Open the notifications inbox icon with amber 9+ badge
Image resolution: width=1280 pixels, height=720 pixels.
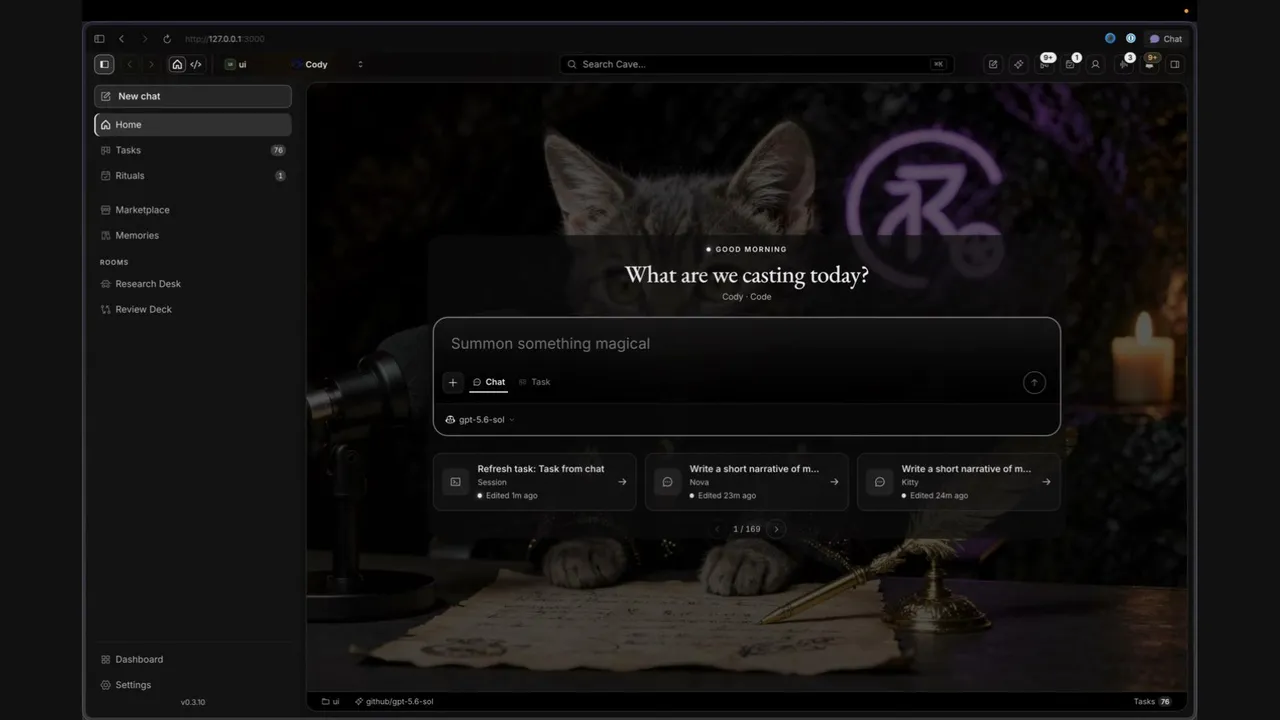[1150, 63]
